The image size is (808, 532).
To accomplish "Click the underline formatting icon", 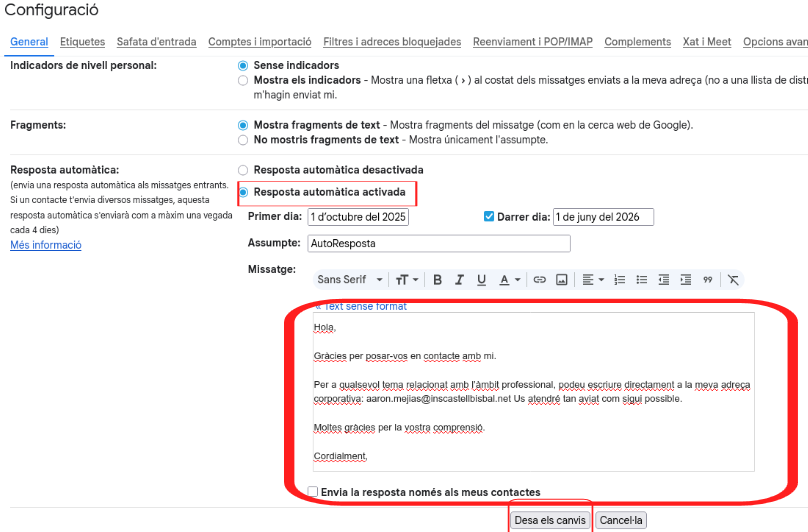I will point(481,280).
